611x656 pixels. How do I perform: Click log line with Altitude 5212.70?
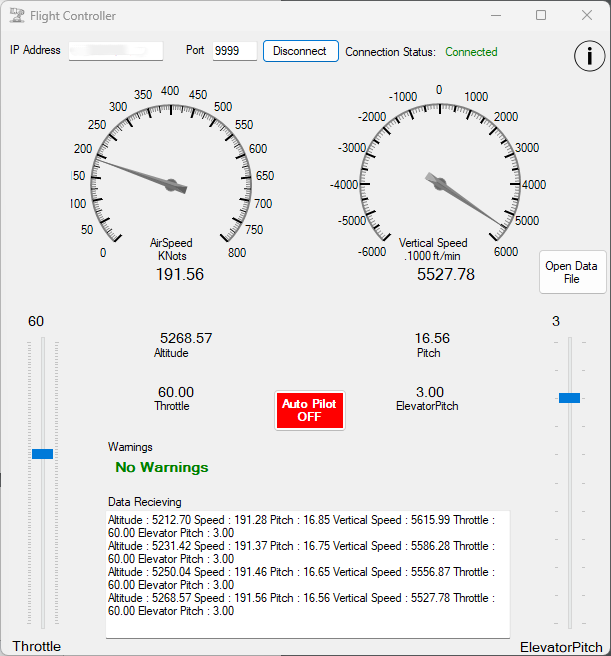(x=301, y=526)
